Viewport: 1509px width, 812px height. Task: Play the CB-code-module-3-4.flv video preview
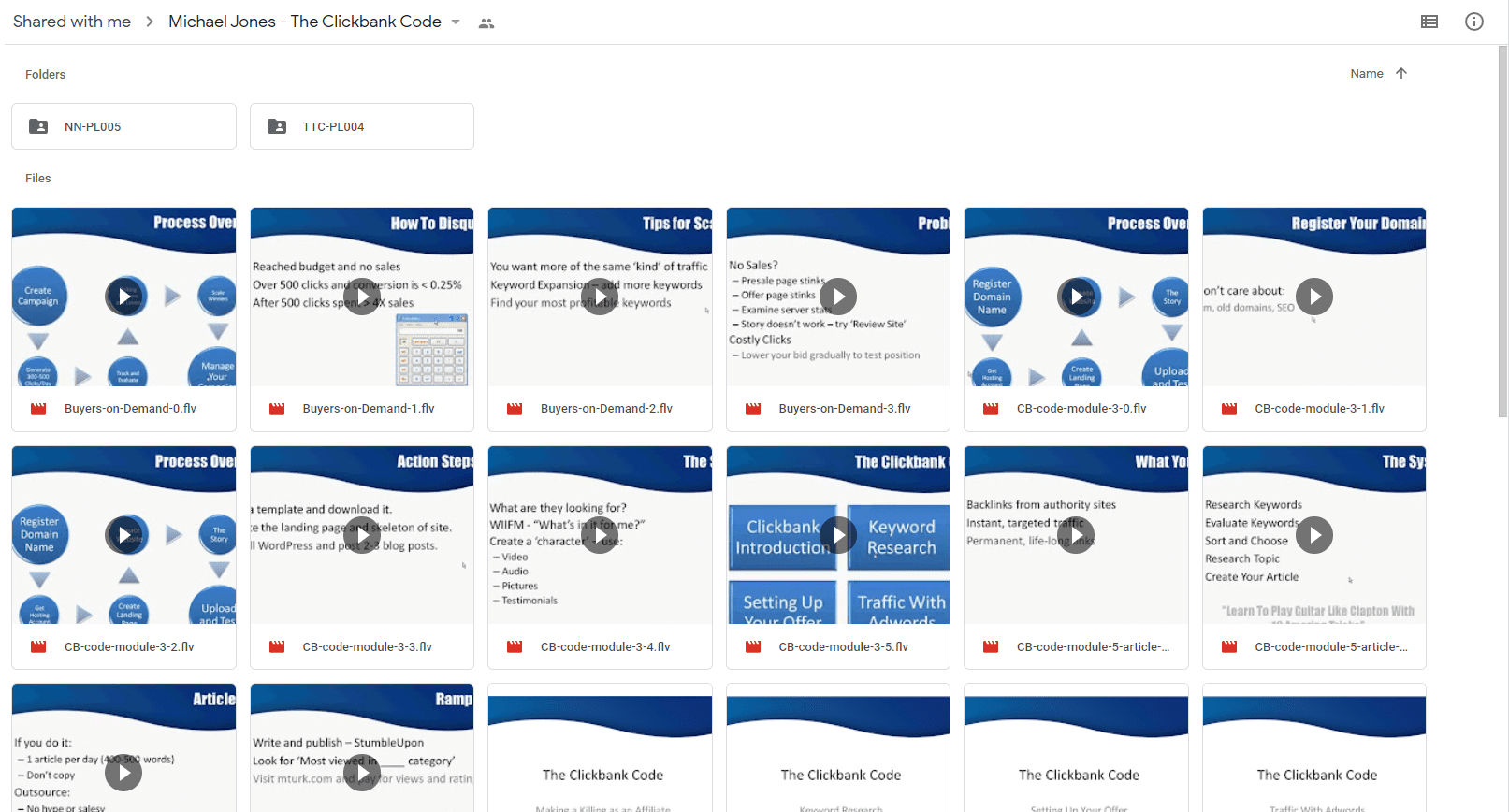(600, 535)
